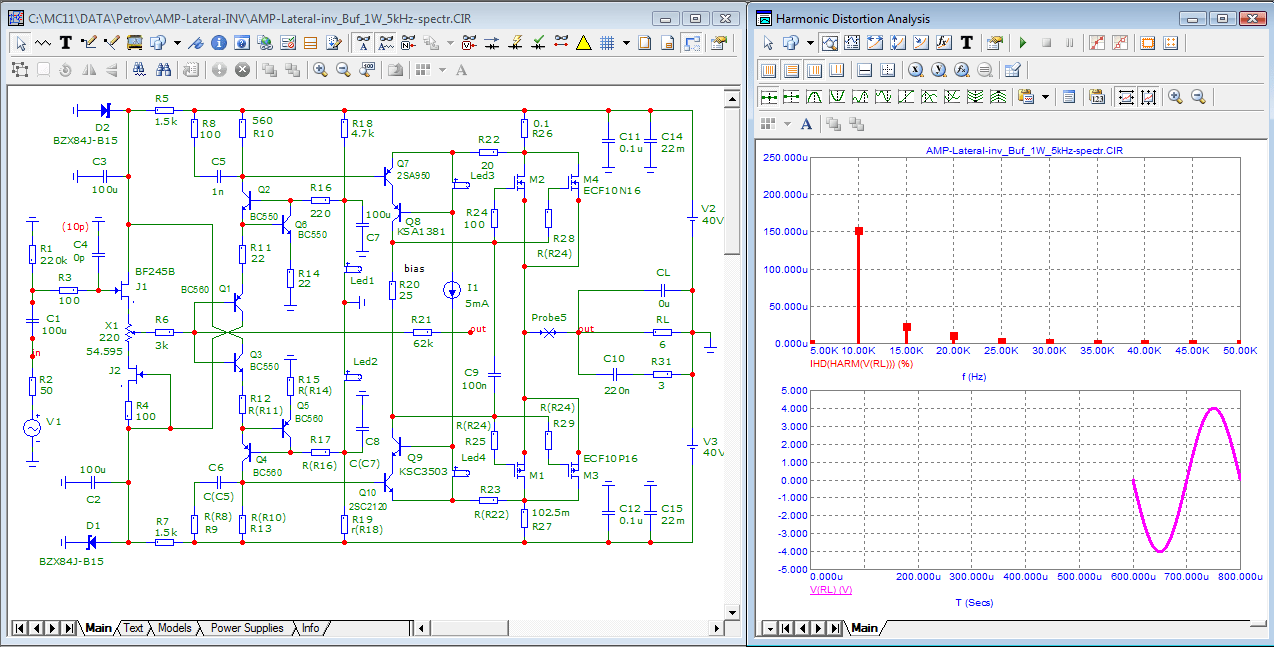Open Properties icon in Harmonic Distortion toolbar

995,43
